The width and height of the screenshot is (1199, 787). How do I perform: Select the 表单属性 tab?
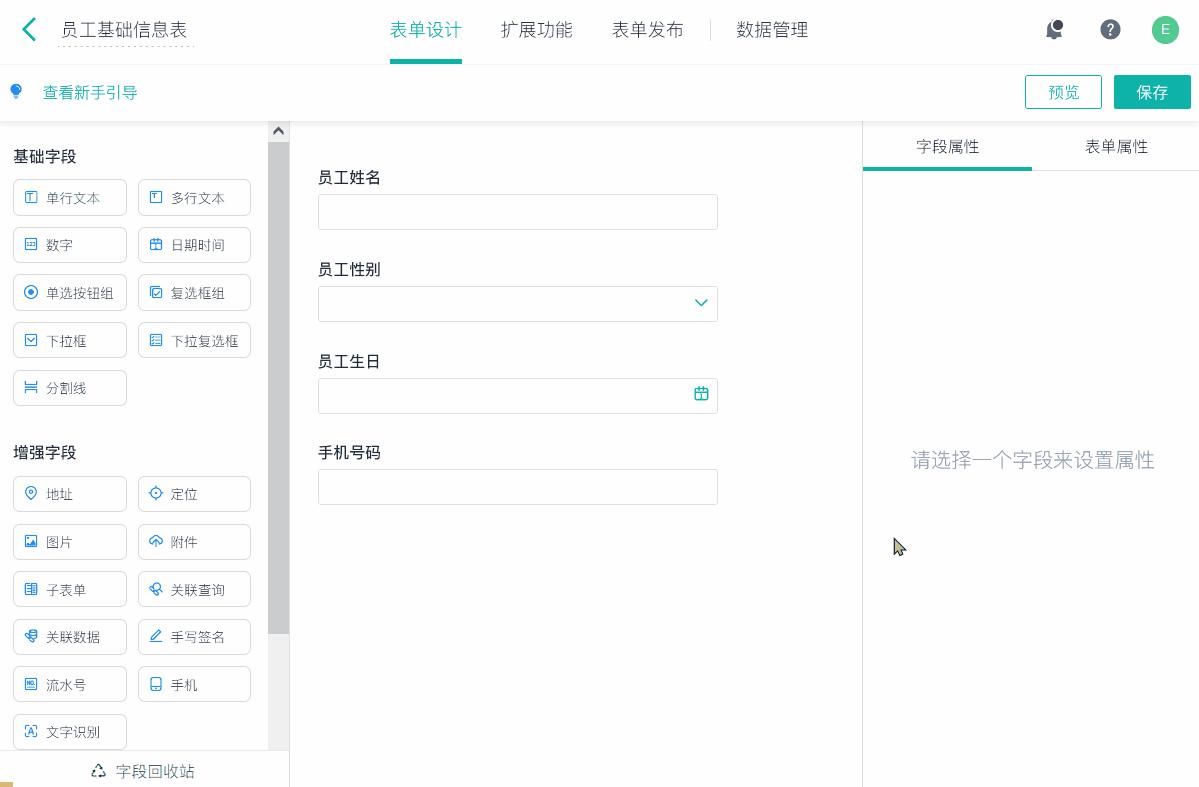tap(1116, 147)
